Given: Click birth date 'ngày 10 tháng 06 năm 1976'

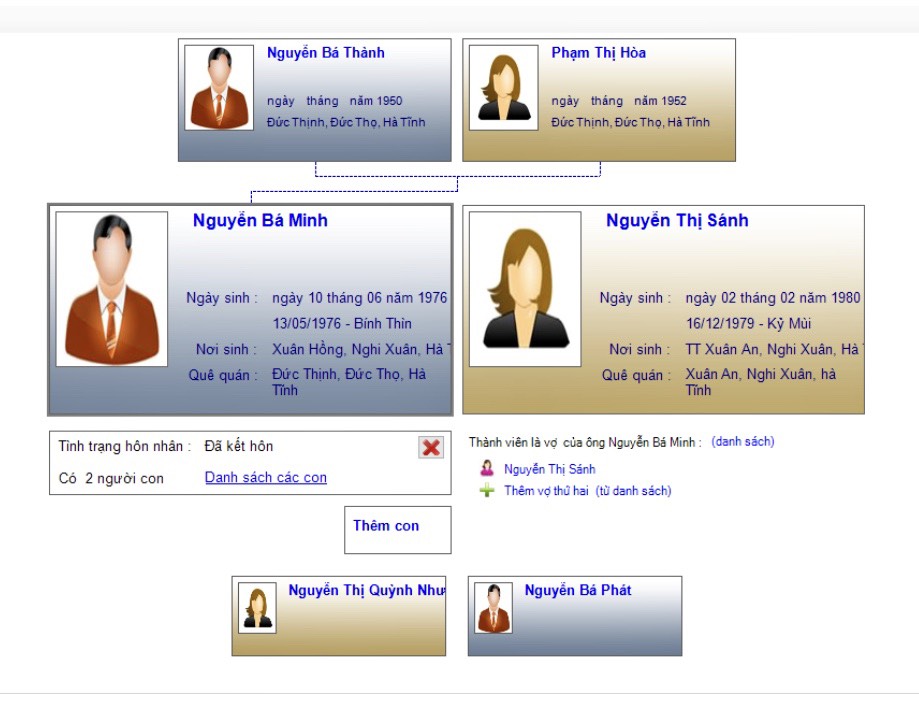Looking at the screenshot, I should (359, 298).
